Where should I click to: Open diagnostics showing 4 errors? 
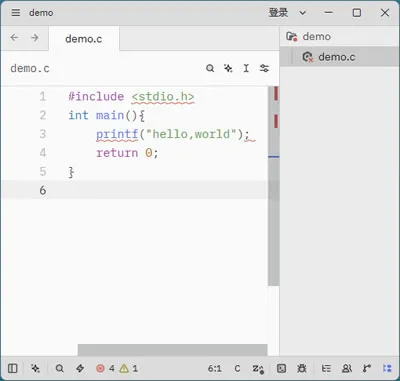[105, 368]
